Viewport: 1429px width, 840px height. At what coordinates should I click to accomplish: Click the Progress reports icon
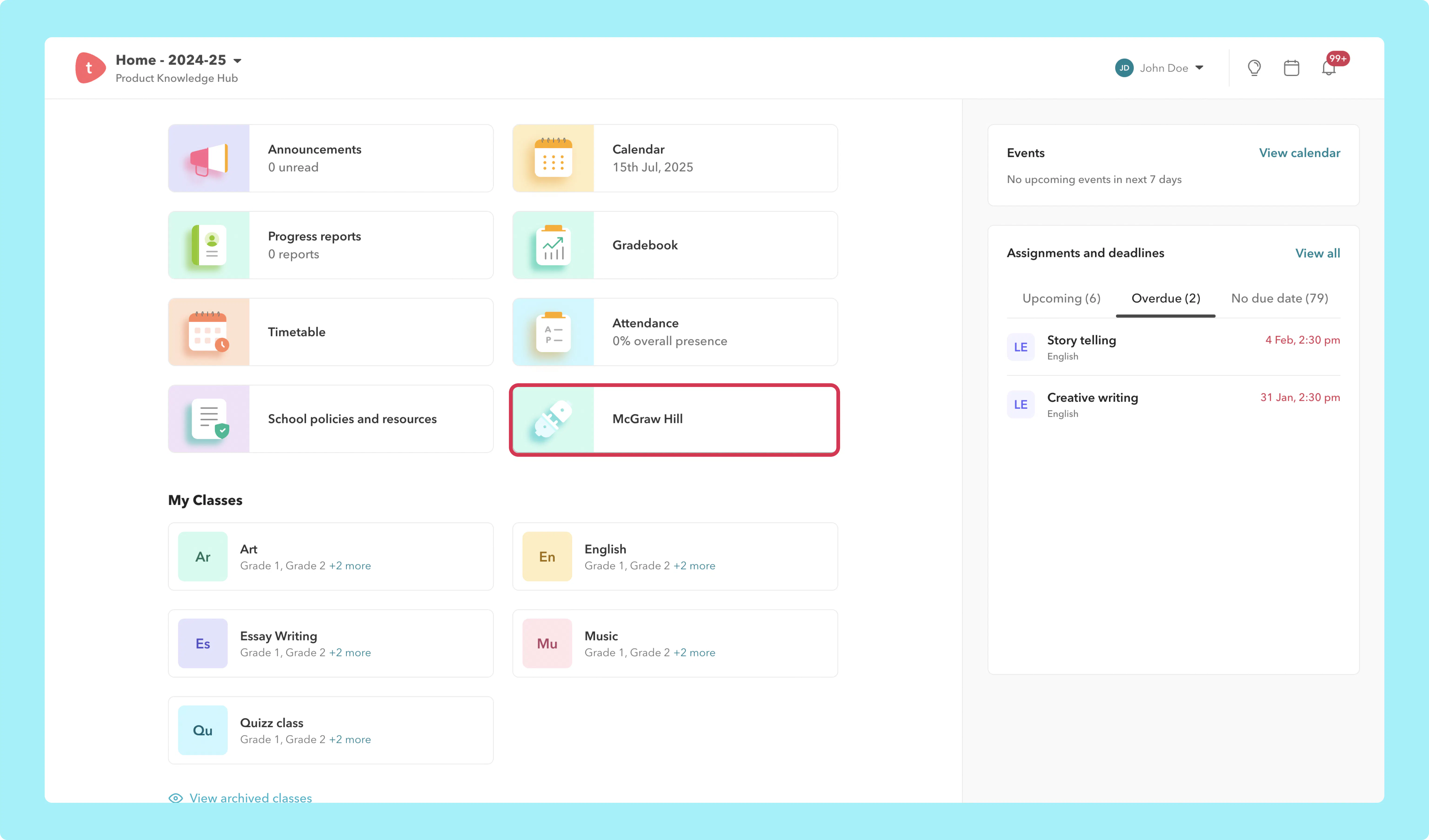[x=209, y=245]
